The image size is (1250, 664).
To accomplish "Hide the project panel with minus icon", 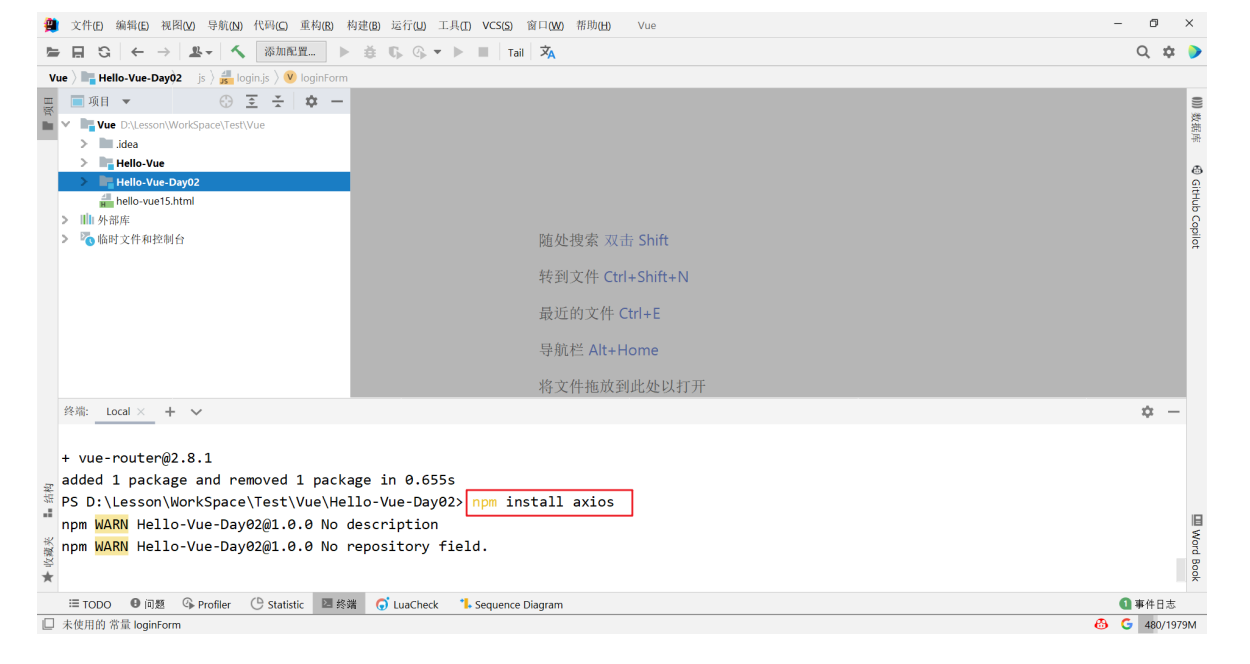I will [337, 101].
